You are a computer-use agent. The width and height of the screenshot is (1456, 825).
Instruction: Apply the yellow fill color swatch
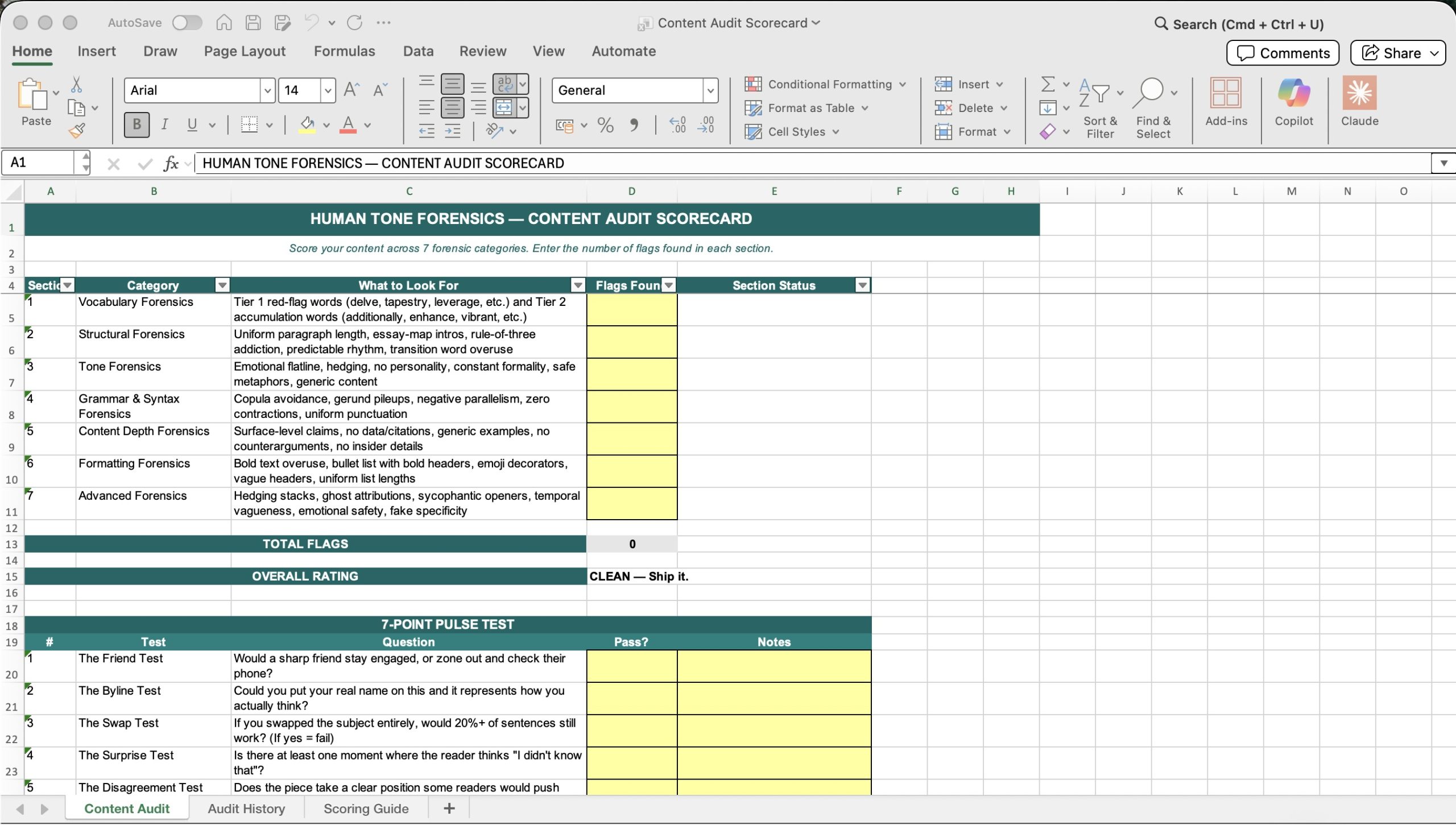[x=307, y=125]
